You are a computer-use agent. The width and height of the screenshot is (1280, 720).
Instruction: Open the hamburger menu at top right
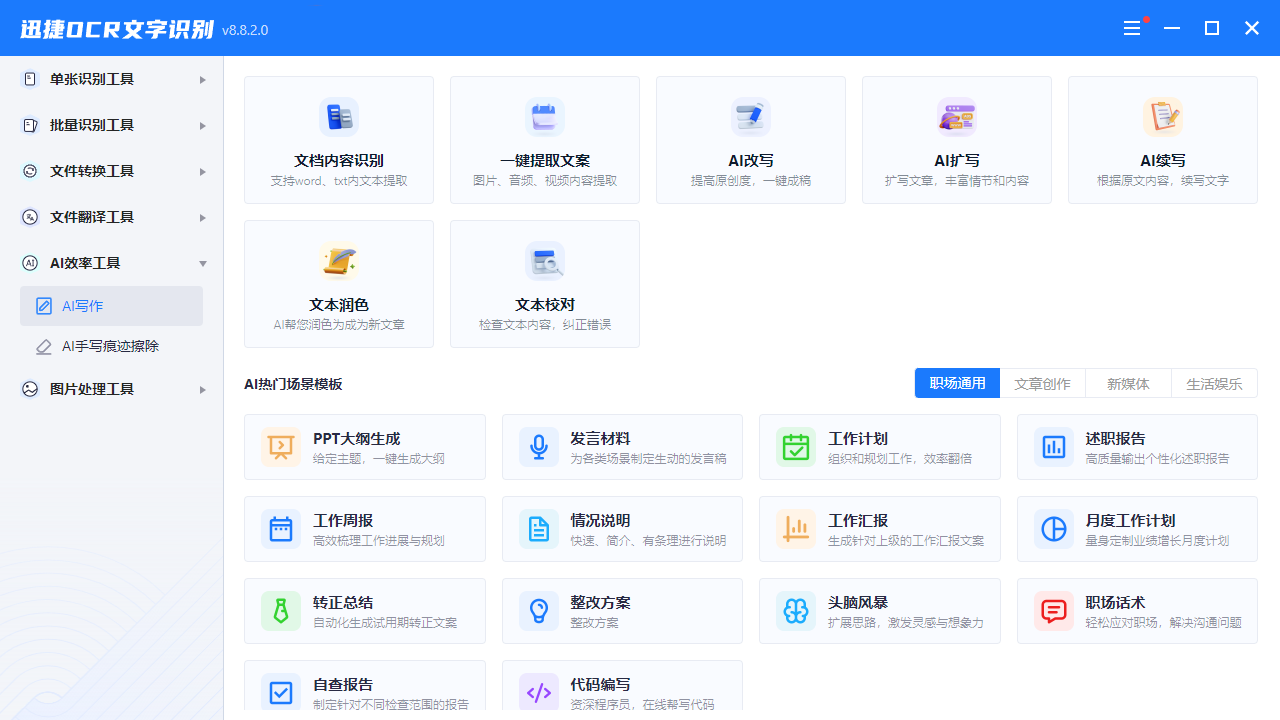click(x=1133, y=28)
